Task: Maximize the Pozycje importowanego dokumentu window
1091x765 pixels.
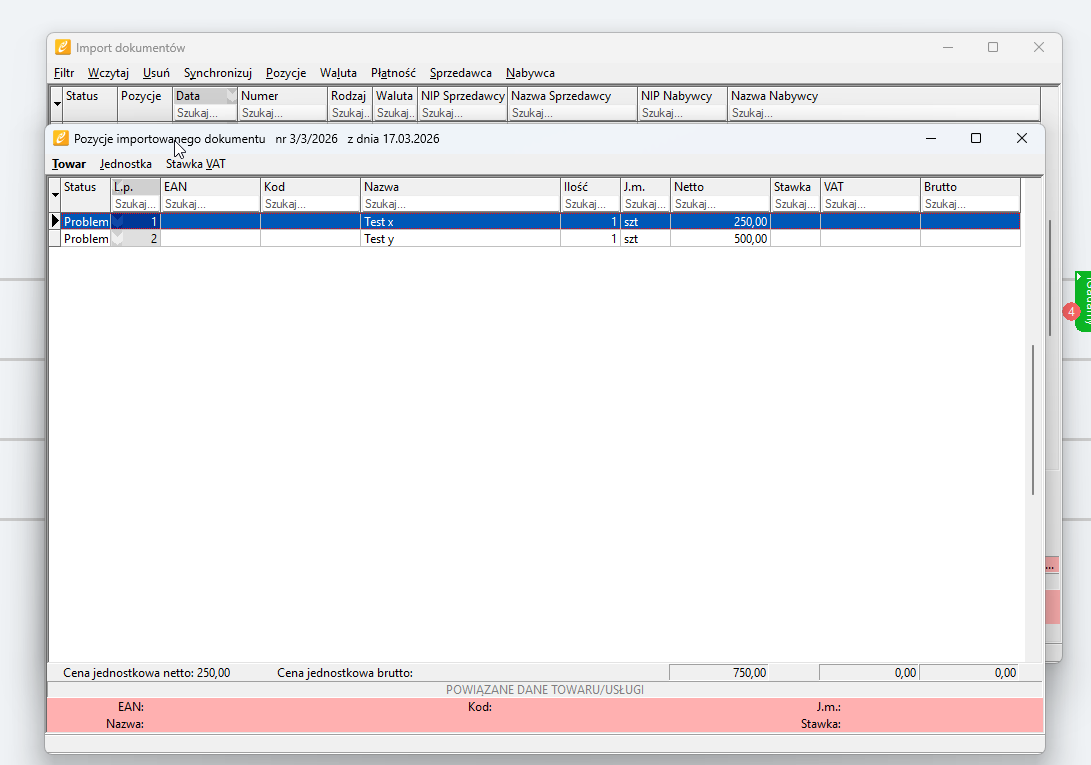Action: (x=976, y=138)
